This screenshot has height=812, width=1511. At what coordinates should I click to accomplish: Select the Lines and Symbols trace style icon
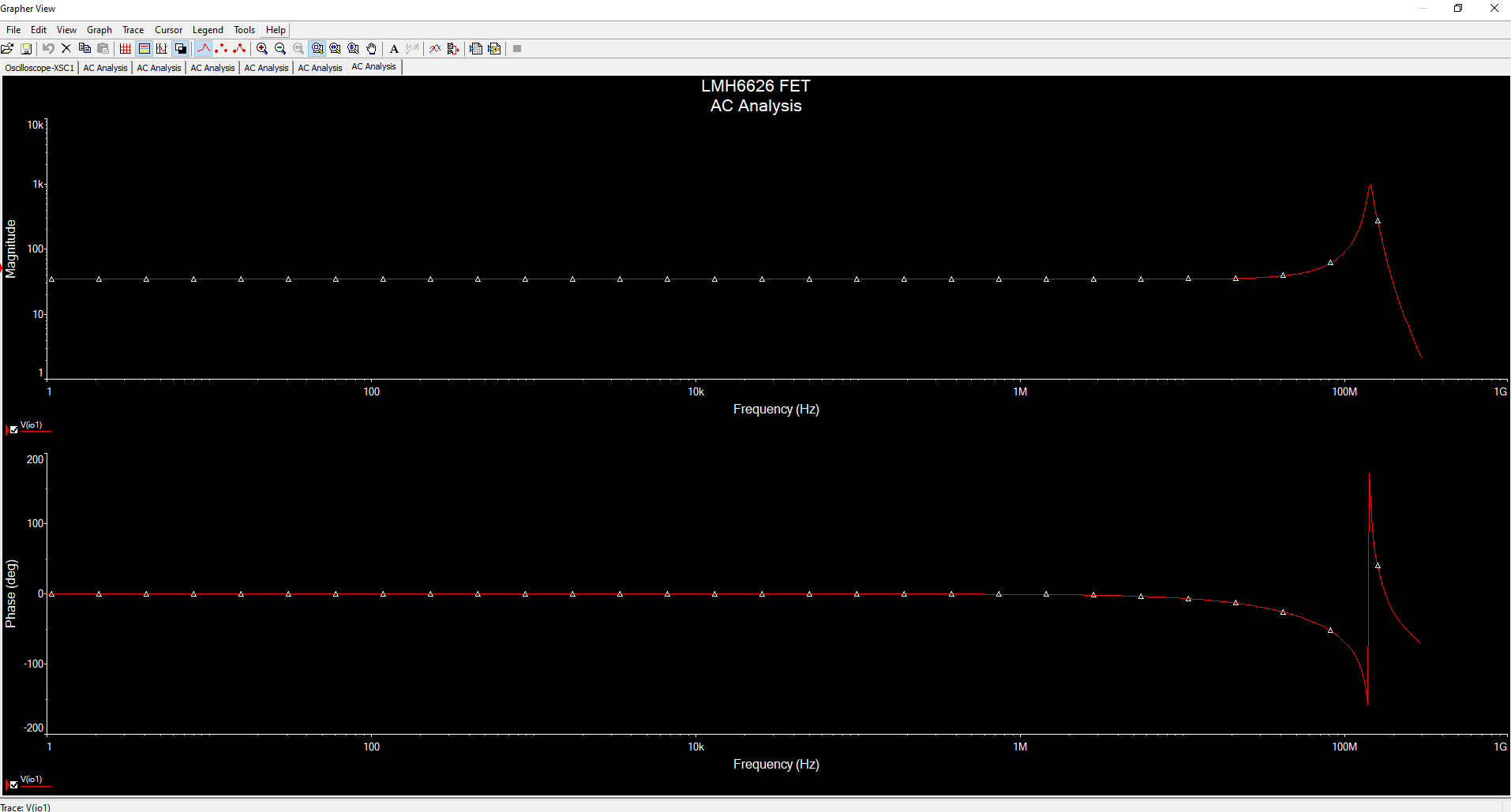tap(240, 49)
